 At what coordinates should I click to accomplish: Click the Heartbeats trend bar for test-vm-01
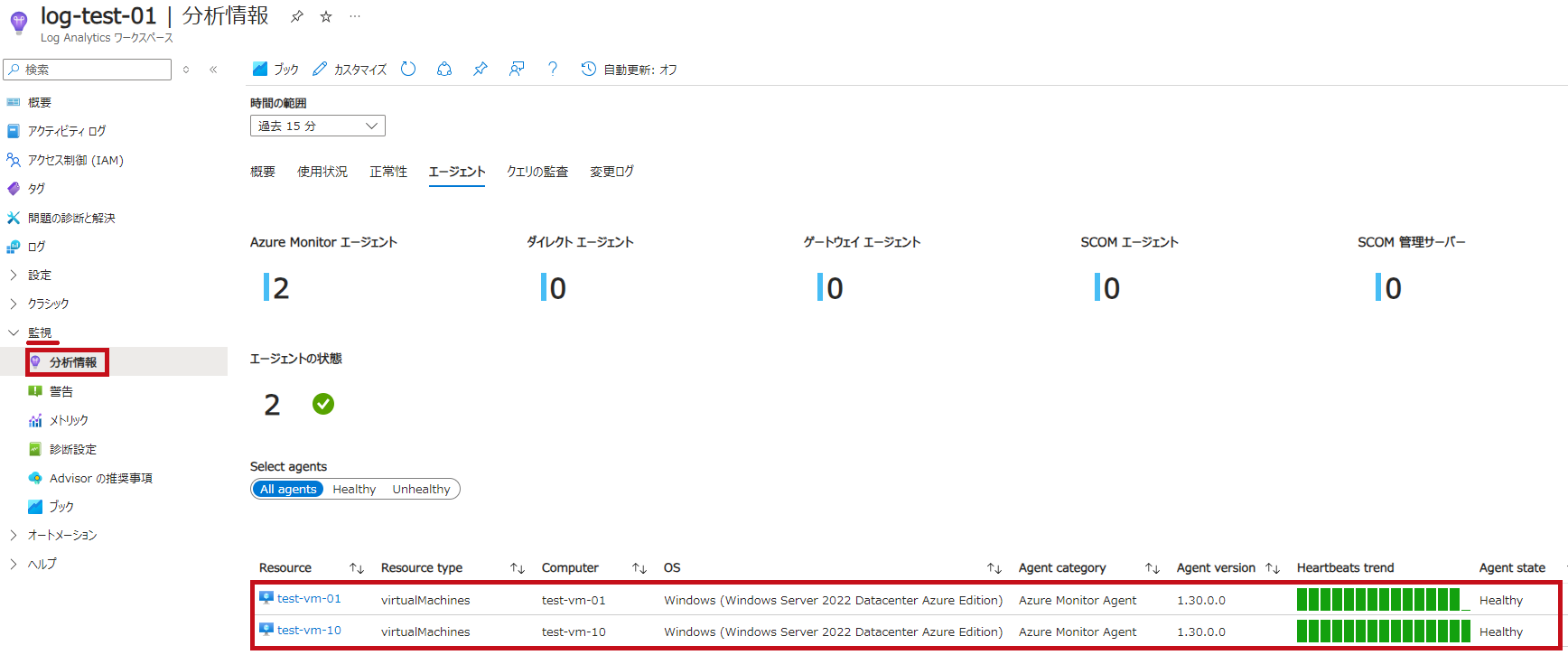(1383, 600)
